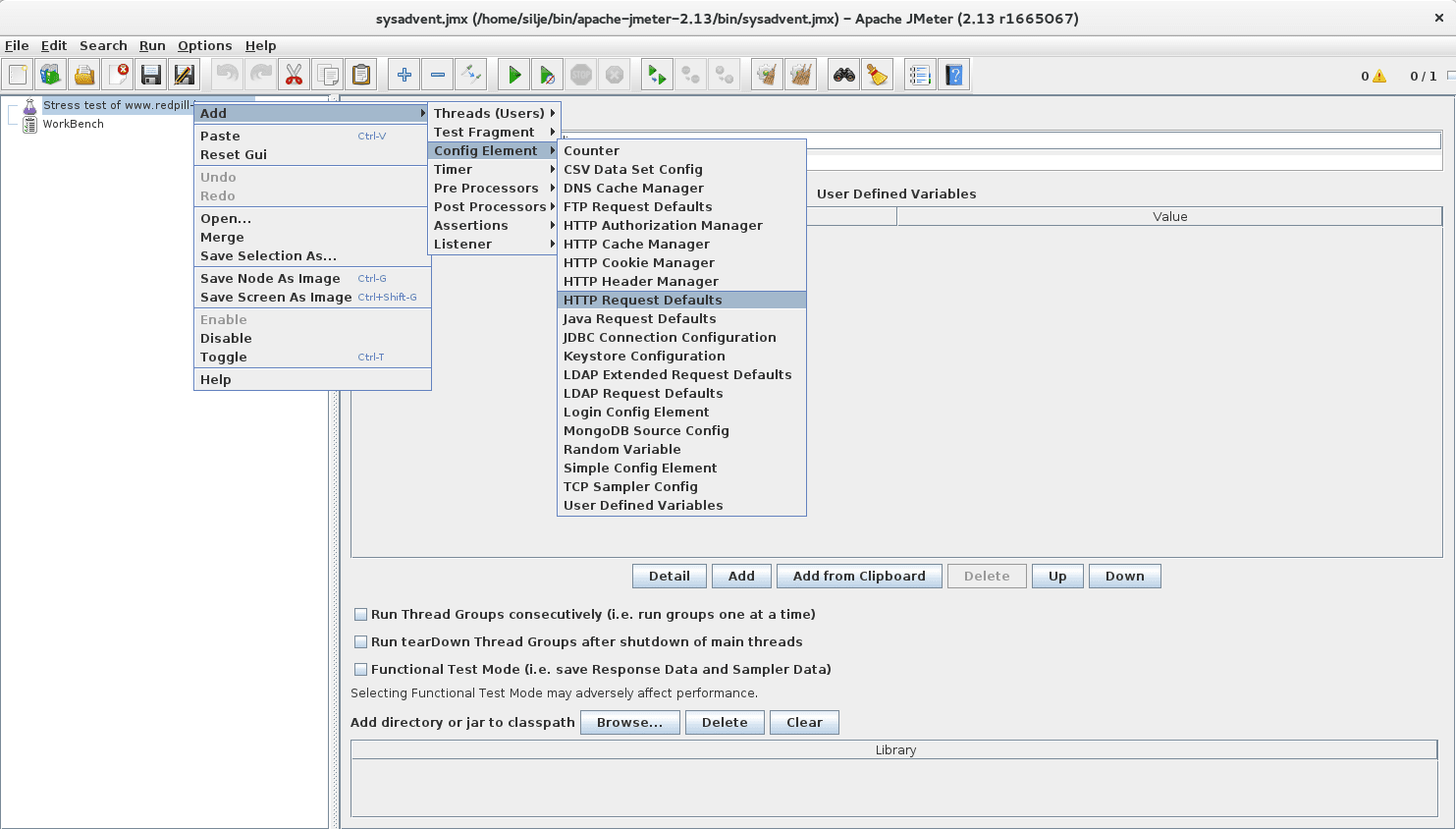Click the Redo arrow toolbar icon
Viewport: 1456px width, 829px height.
coord(261,75)
